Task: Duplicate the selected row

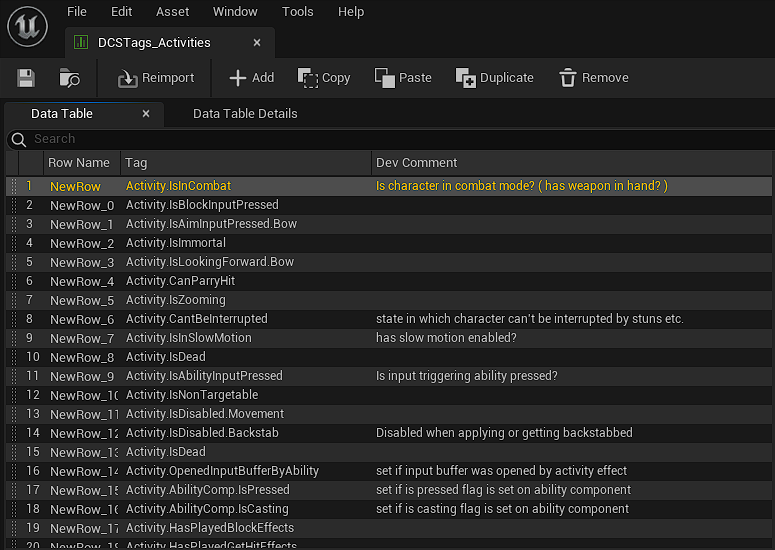Action: [x=494, y=78]
